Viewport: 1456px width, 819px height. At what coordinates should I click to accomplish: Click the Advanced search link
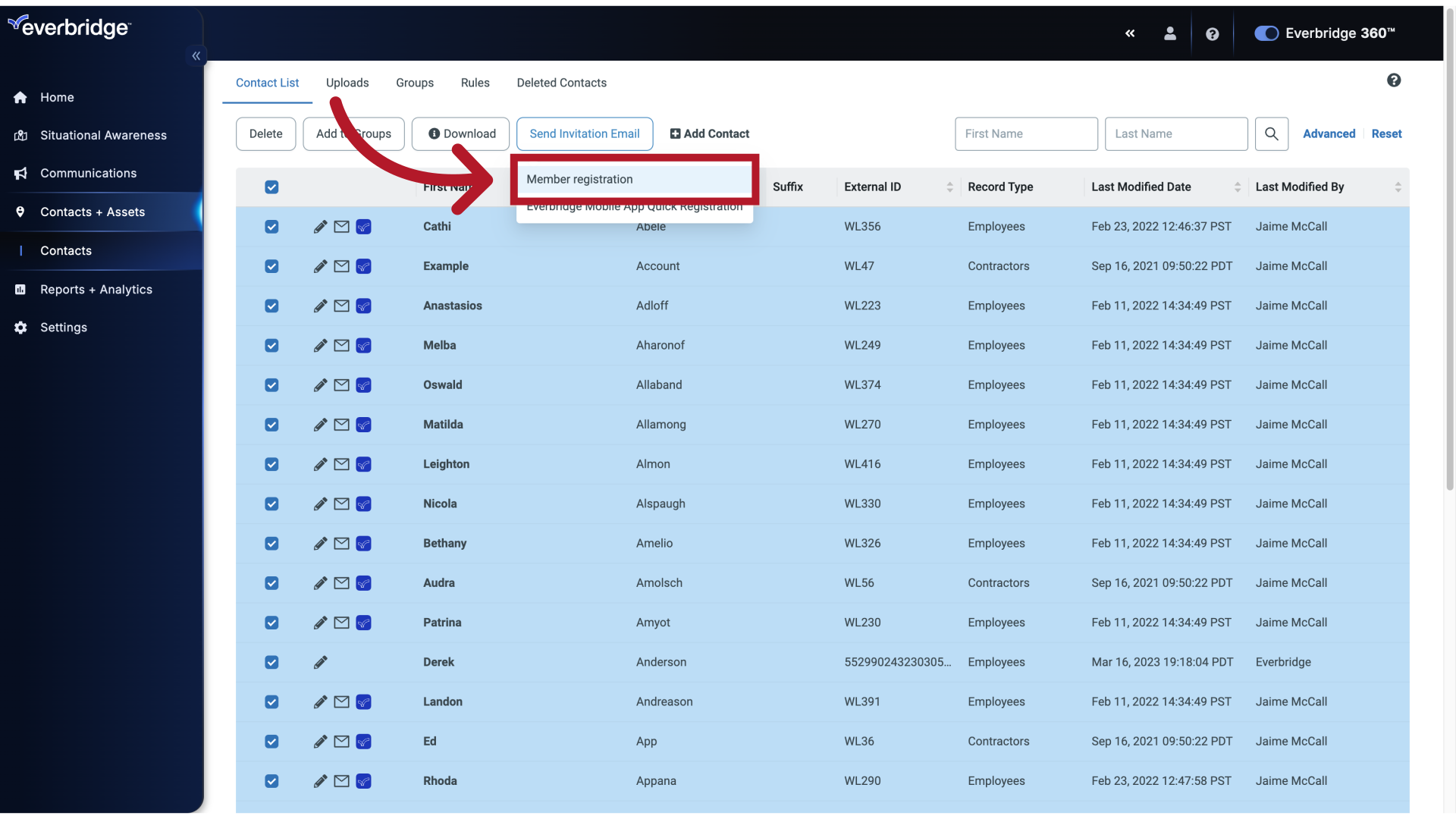[x=1329, y=133]
